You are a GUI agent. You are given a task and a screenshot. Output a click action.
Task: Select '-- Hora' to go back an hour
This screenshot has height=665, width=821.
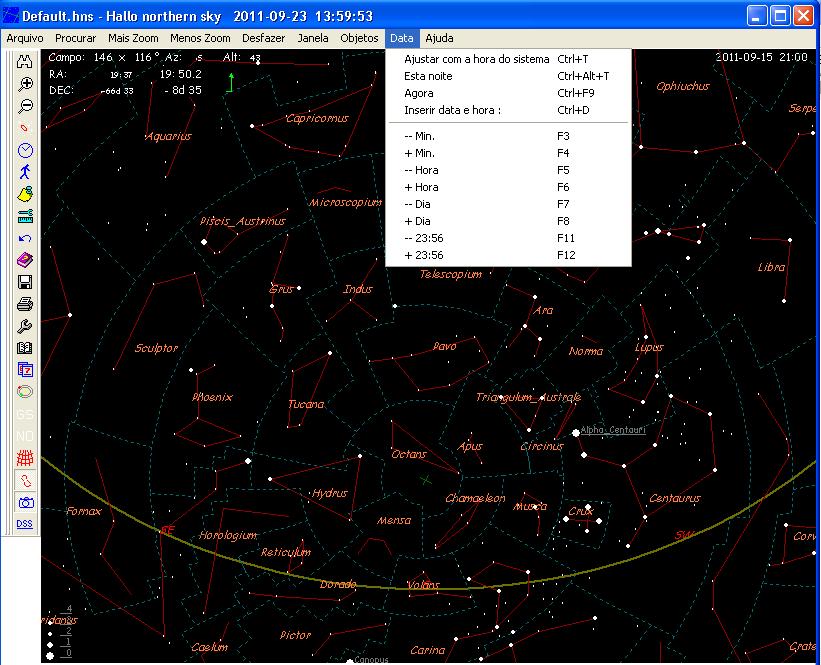[508, 170]
